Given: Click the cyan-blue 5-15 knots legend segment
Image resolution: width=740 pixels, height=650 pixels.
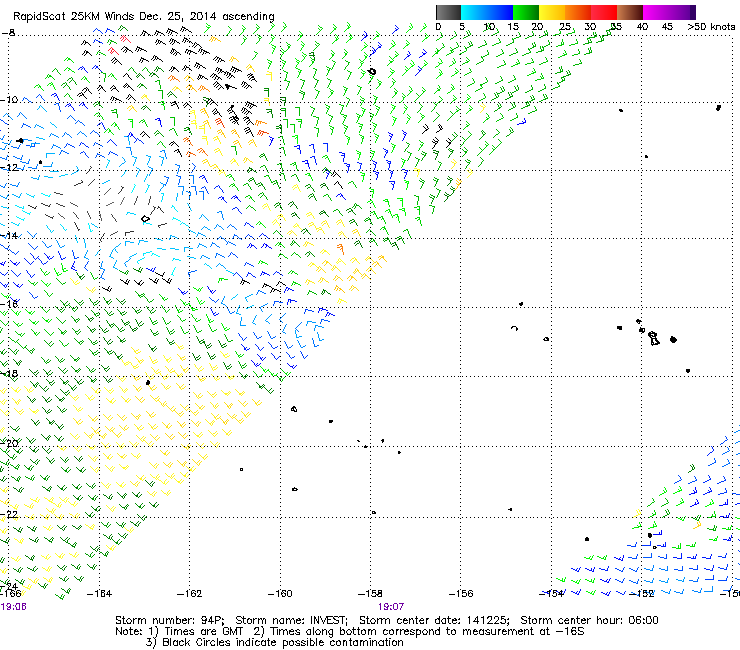Looking at the screenshot, I should pyautogui.click(x=487, y=12).
